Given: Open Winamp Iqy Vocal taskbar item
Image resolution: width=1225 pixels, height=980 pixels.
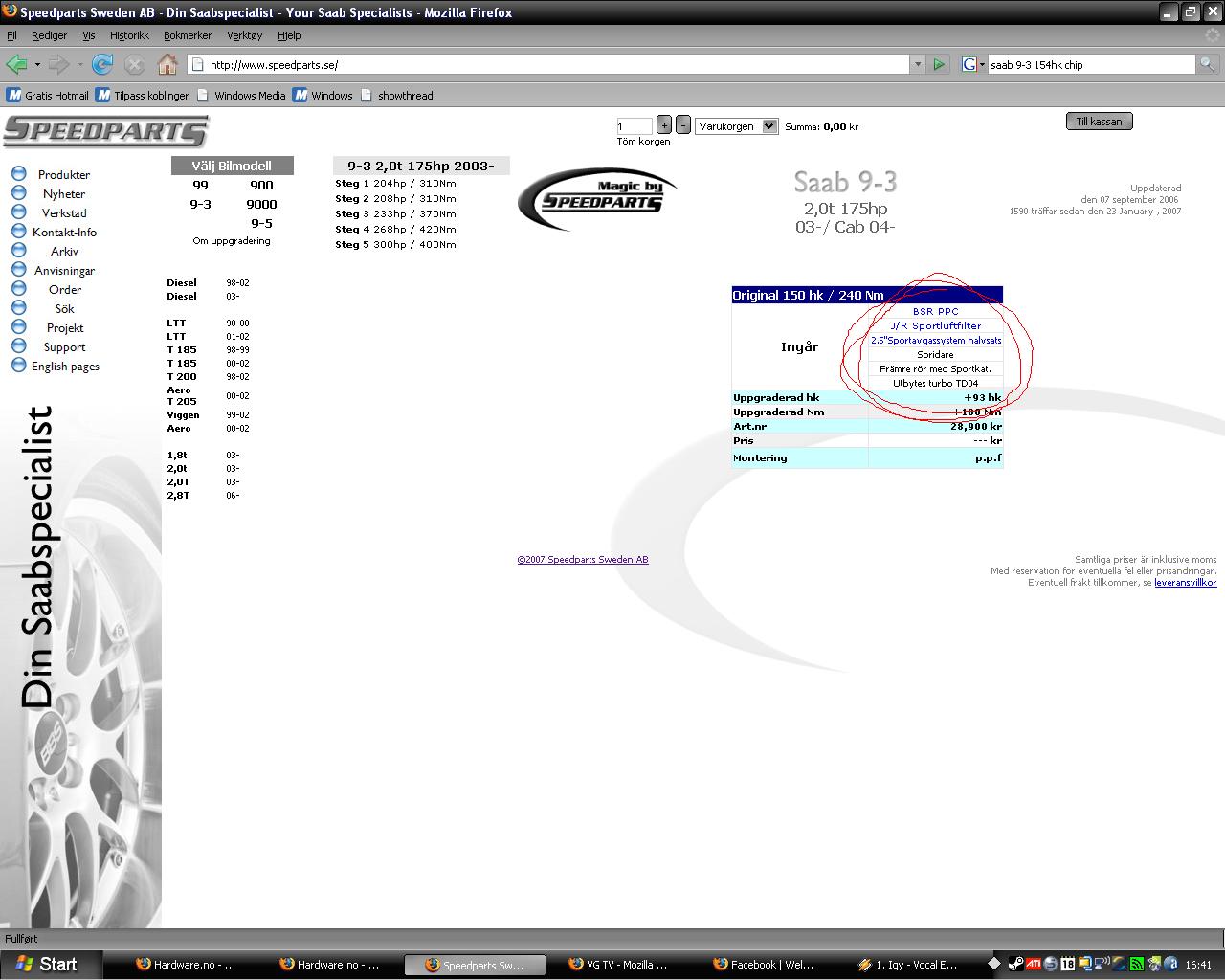Looking at the screenshot, I should coord(907,965).
